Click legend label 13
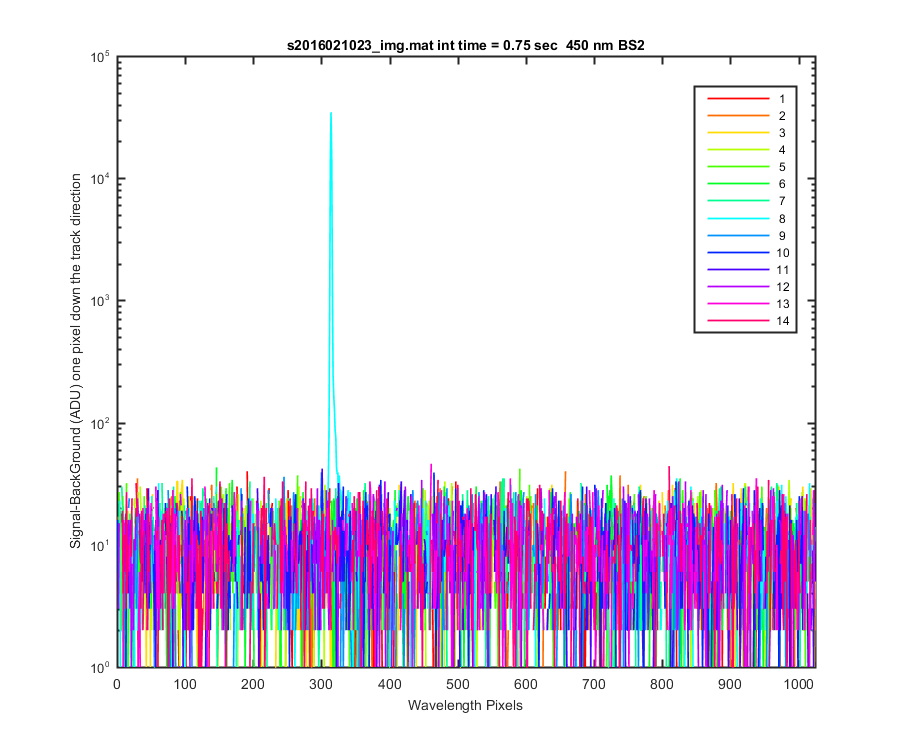This screenshot has width=900, height=750. (x=783, y=304)
